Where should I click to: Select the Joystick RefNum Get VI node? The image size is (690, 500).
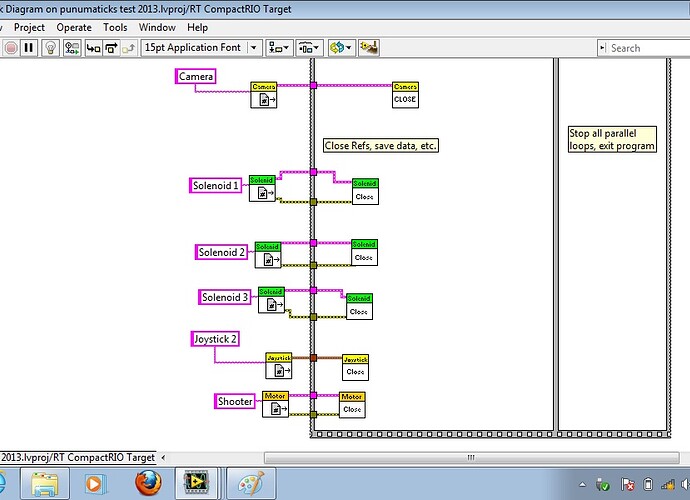(279, 366)
